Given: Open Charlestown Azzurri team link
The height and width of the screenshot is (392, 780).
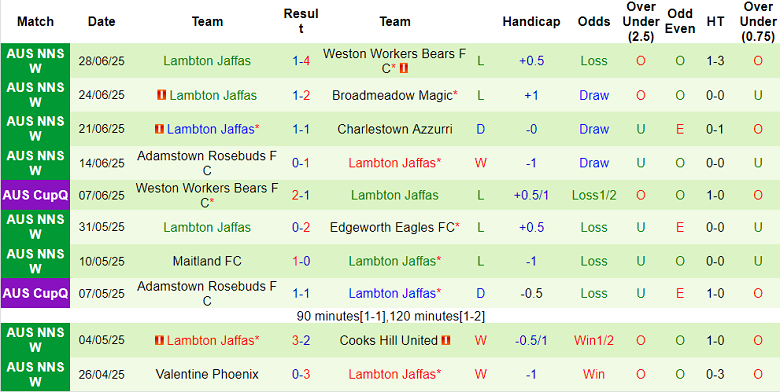Looking at the screenshot, I should (x=395, y=129).
